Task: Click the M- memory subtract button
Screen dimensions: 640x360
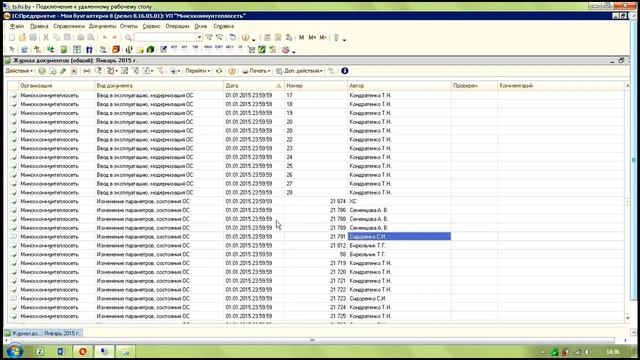Action: [323, 38]
